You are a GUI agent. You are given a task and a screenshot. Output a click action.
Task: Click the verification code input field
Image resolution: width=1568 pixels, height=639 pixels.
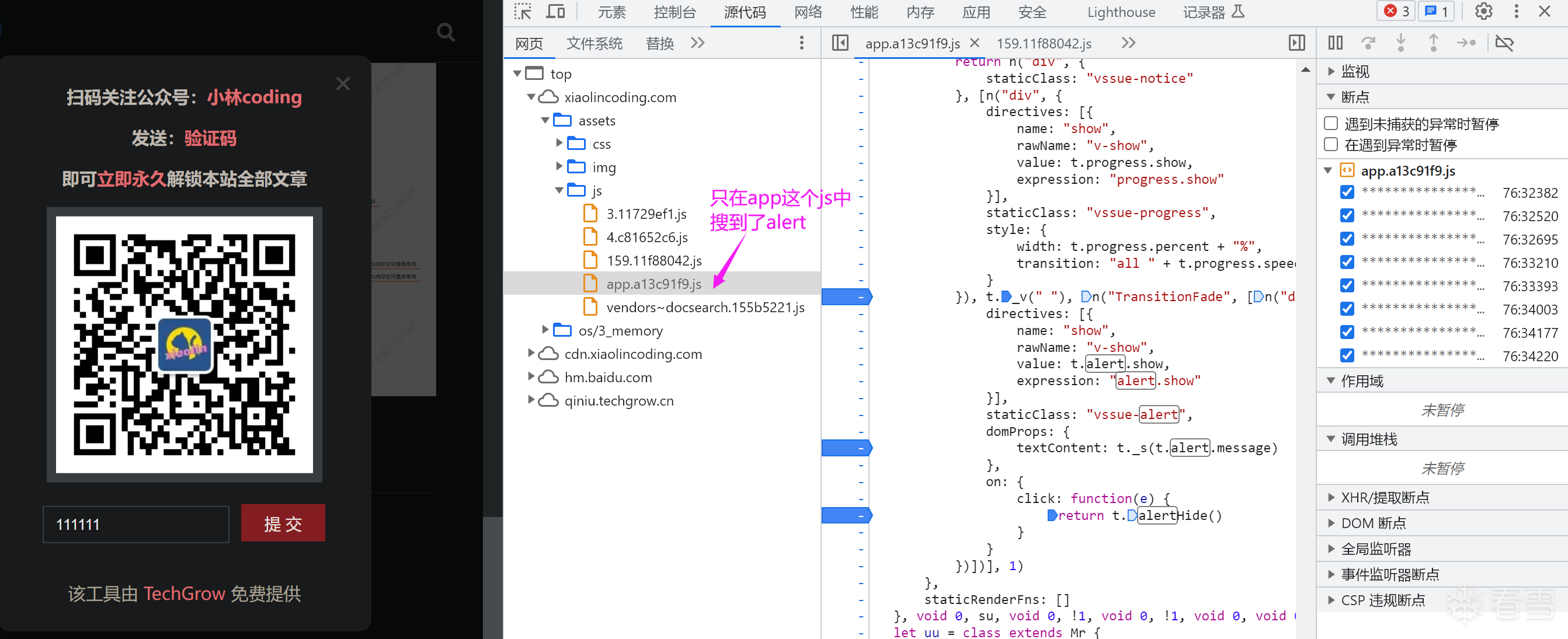135,524
